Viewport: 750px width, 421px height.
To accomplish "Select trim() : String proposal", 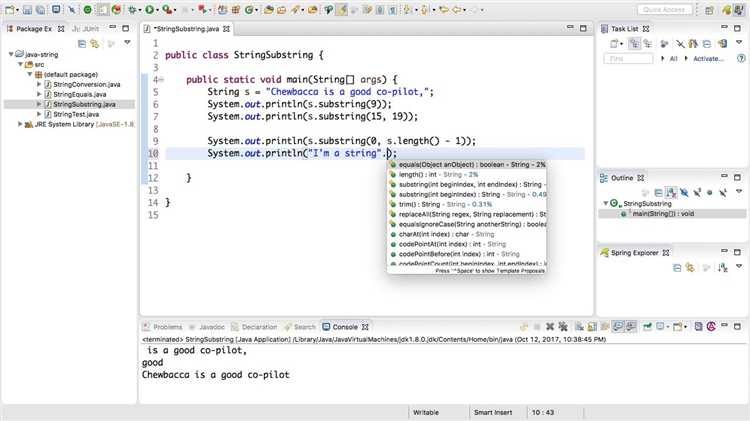I will pyautogui.click(x=467, y=204).
